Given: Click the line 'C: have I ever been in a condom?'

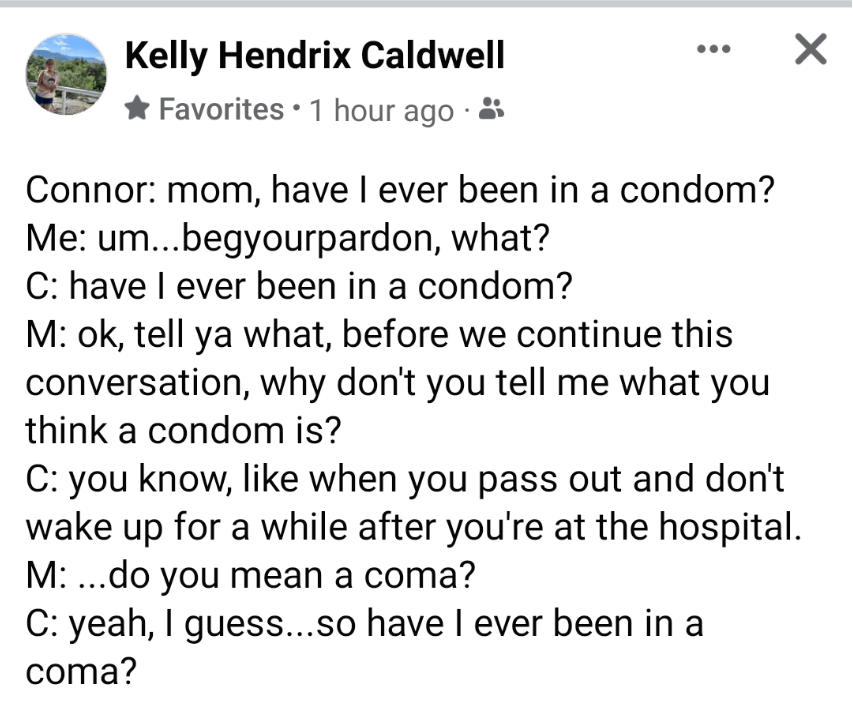Looking at the screenshot, I should coord(300,286).
